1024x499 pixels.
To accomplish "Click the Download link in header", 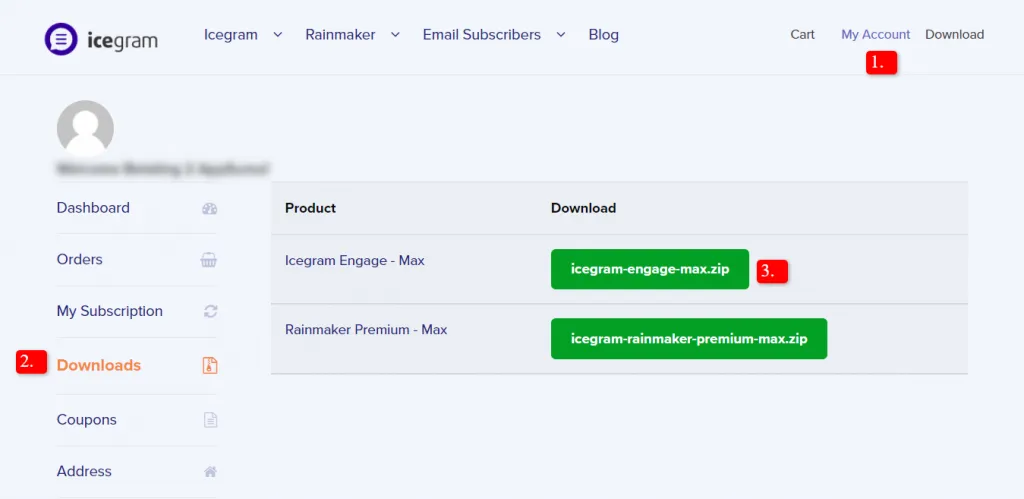I will pos(954,35).
